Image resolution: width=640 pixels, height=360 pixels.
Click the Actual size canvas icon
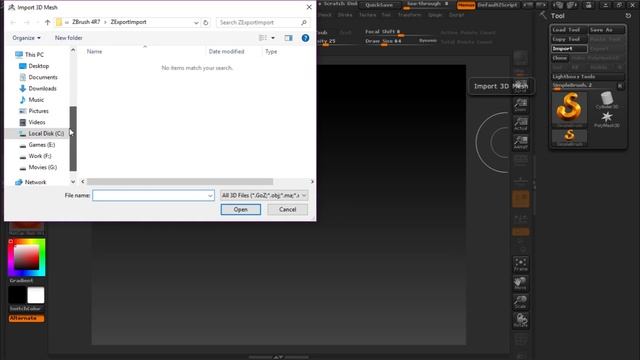coord(520,124)
